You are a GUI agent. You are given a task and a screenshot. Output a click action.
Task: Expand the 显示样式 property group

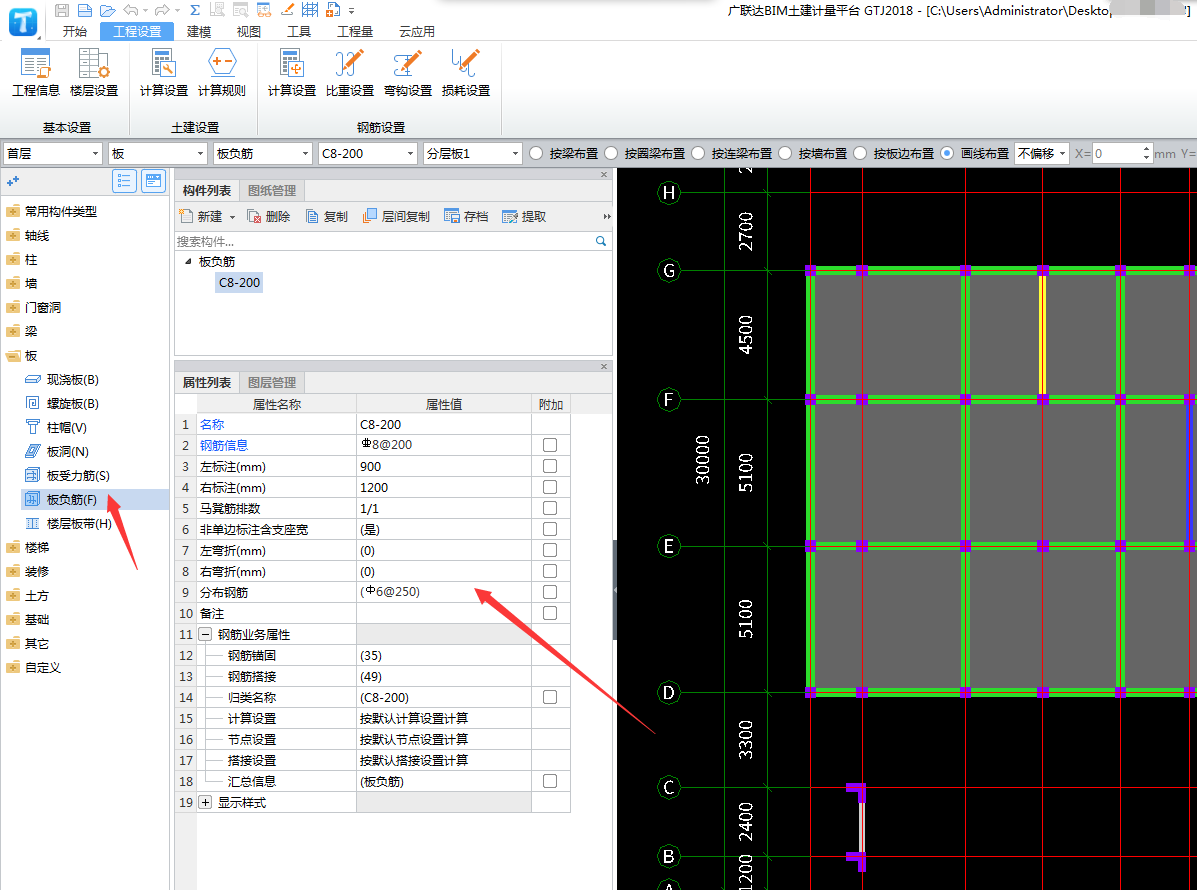tap(205, 803)
